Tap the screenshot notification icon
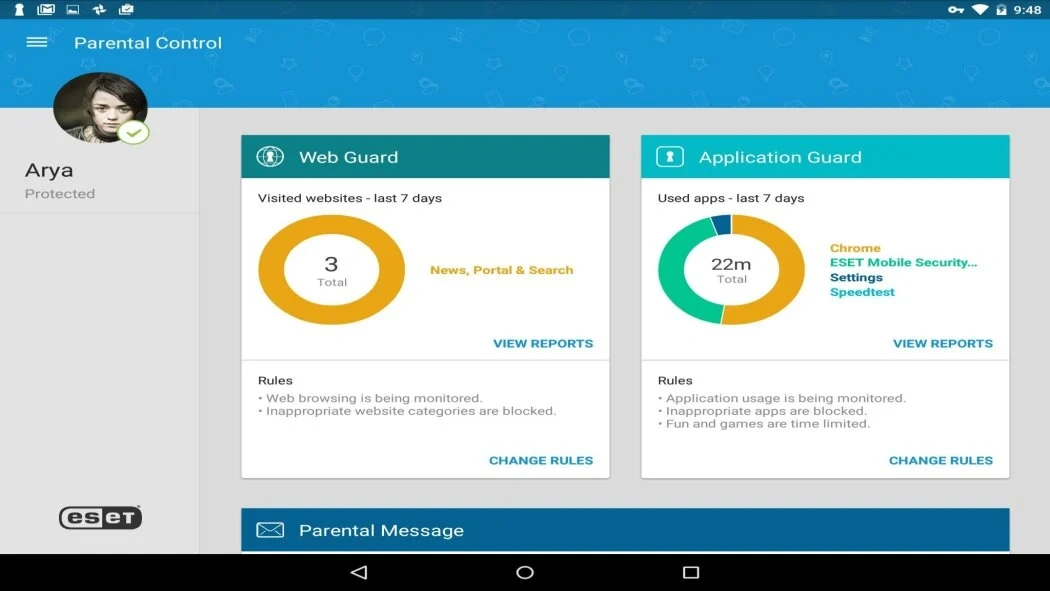The width and height of the screenshot is (1050, 591). click(71, 9)
